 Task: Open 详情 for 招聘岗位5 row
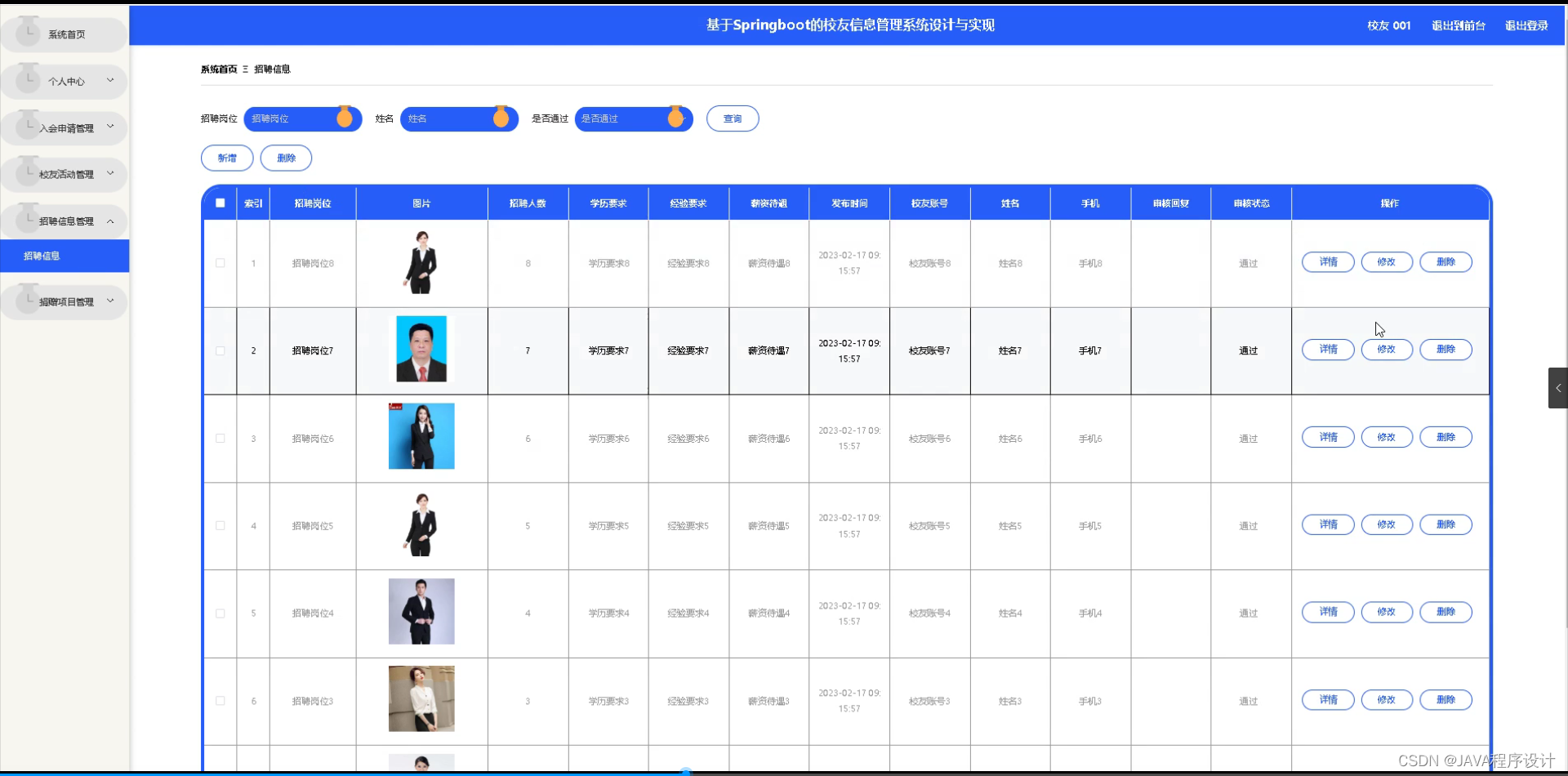pyautogui.click(x=1328, y=524)
